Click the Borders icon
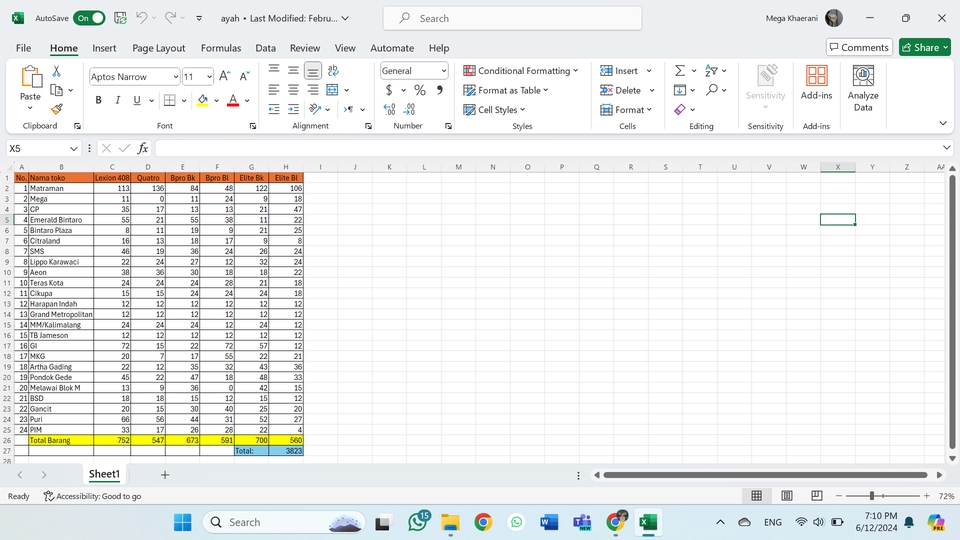The height and width of the screenshot is (540, 960). pyautogui.click(x=170, y=100)
